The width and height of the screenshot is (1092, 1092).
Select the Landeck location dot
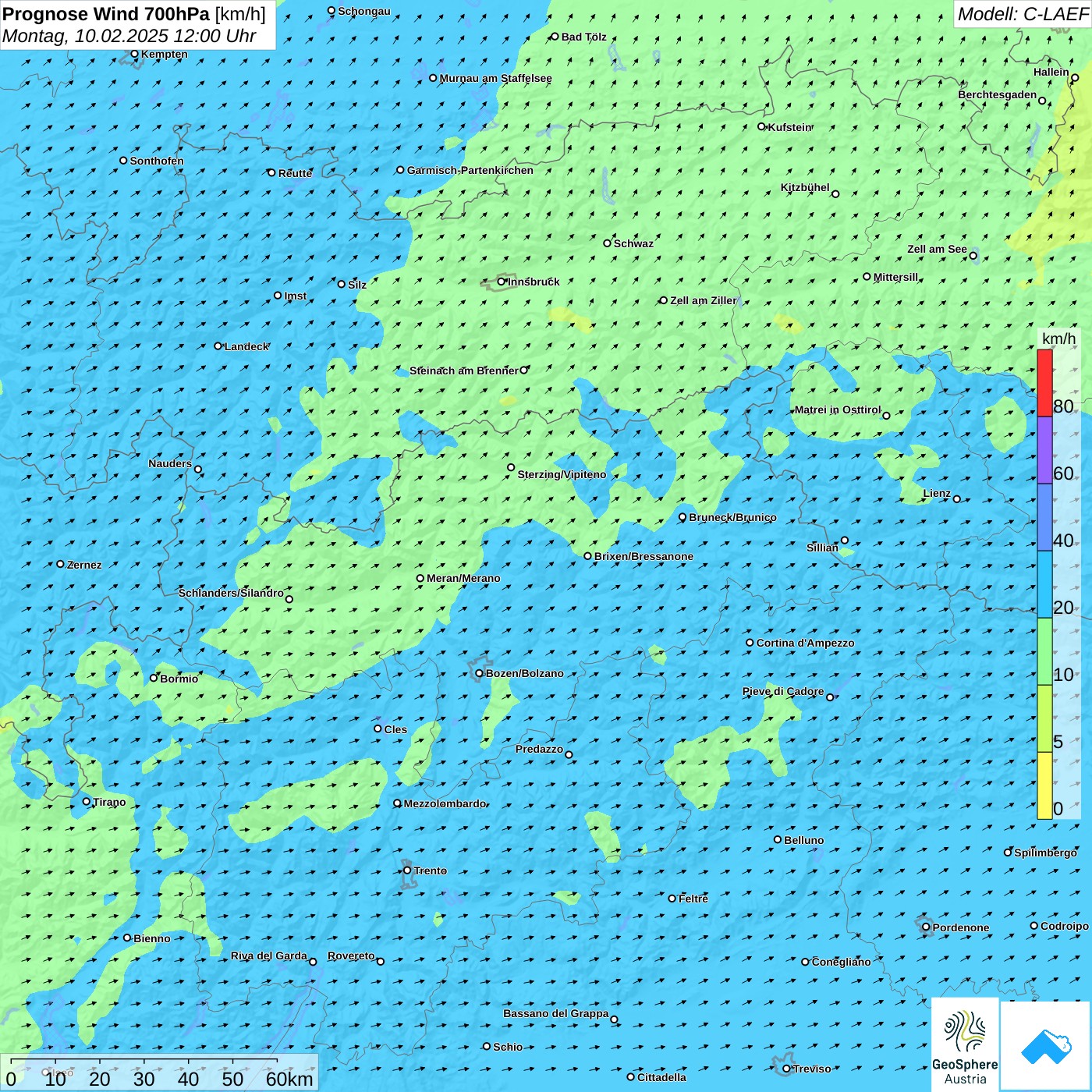pyautogui.click(x=218, y=346)
